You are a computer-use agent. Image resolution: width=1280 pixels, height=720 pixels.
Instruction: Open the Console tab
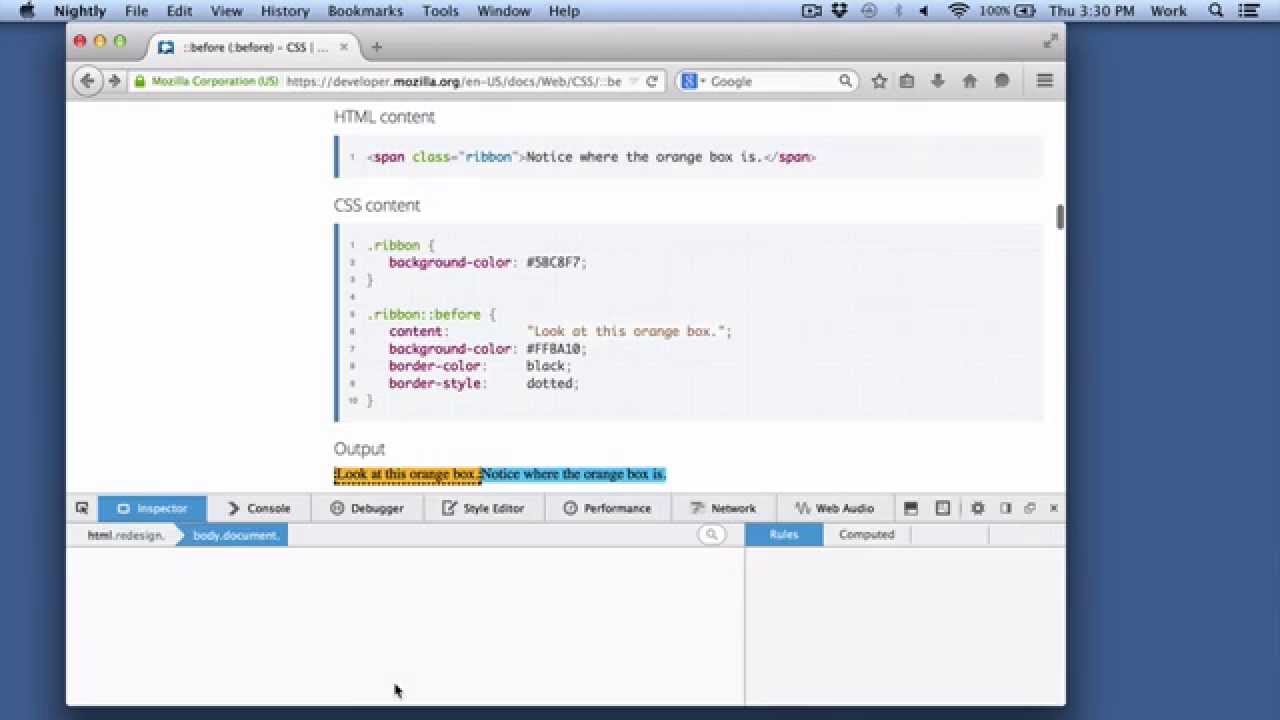[x=258, y=508]
